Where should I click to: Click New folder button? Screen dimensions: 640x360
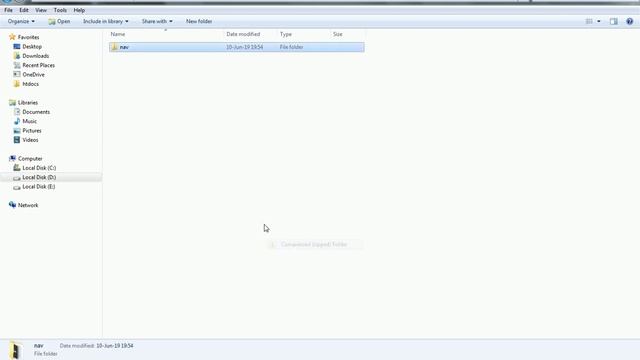point(199,21)
